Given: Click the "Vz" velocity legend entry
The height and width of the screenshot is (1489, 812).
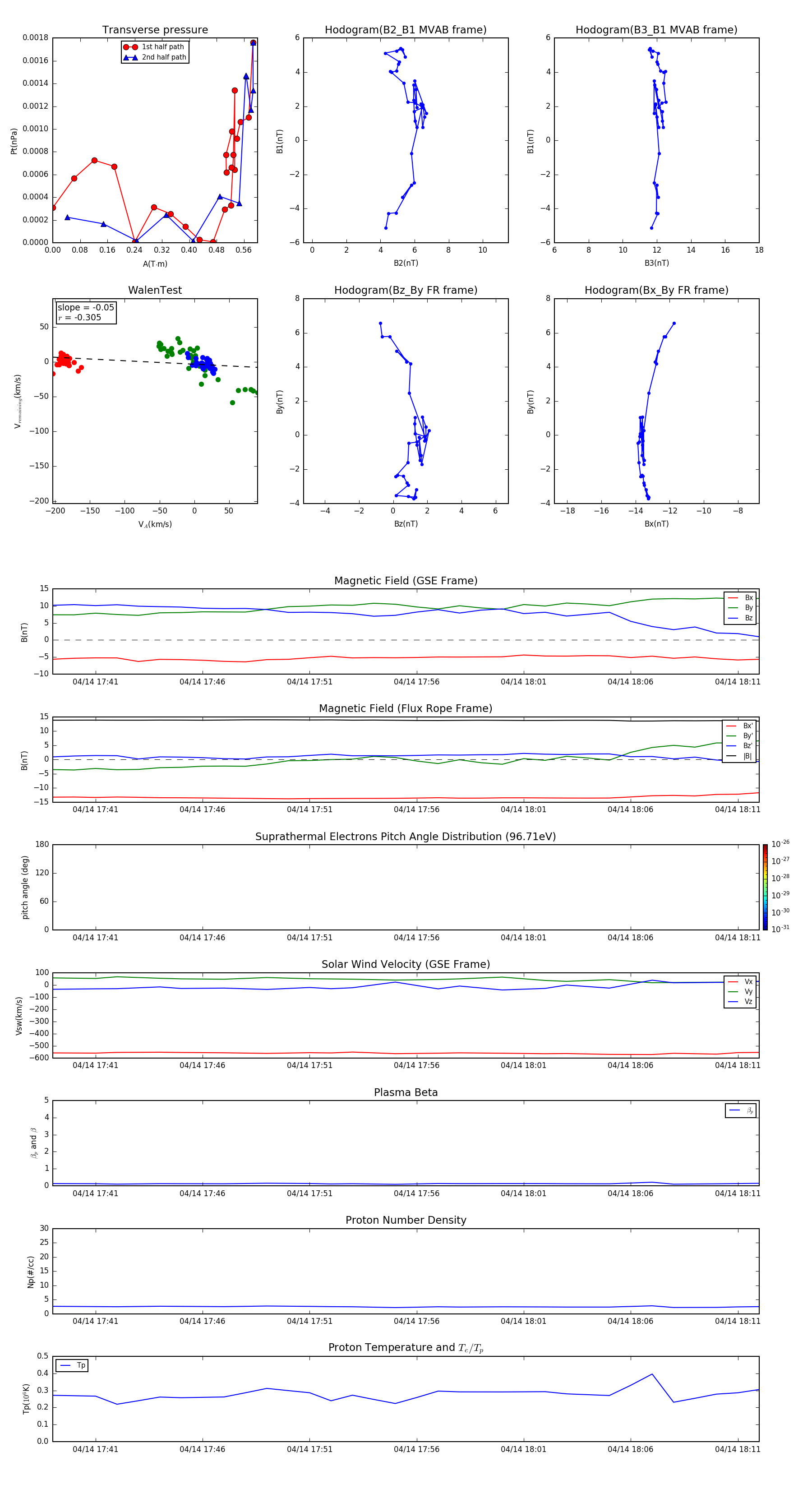Looking at the screenshot, I should (x=740, y=1001).
